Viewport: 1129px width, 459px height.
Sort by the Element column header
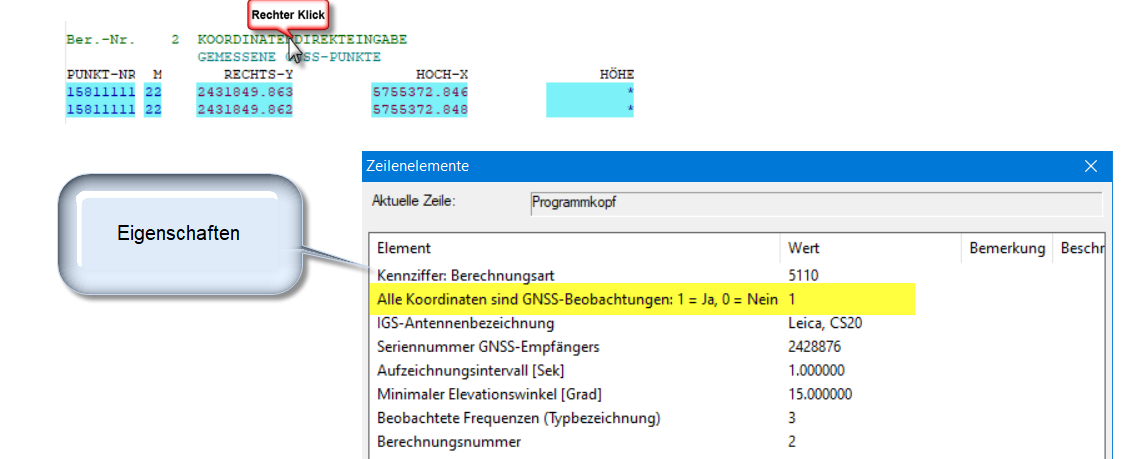(404, 248)
